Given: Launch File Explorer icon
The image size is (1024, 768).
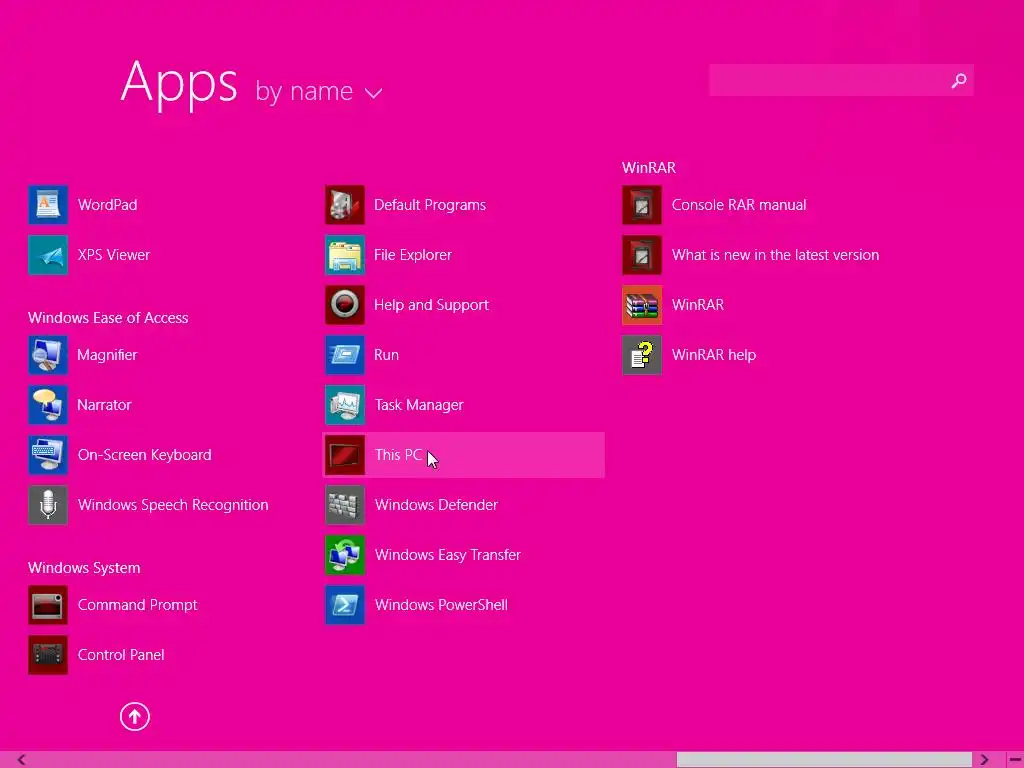Looking at the screenshot, I should tap(345, 255).
